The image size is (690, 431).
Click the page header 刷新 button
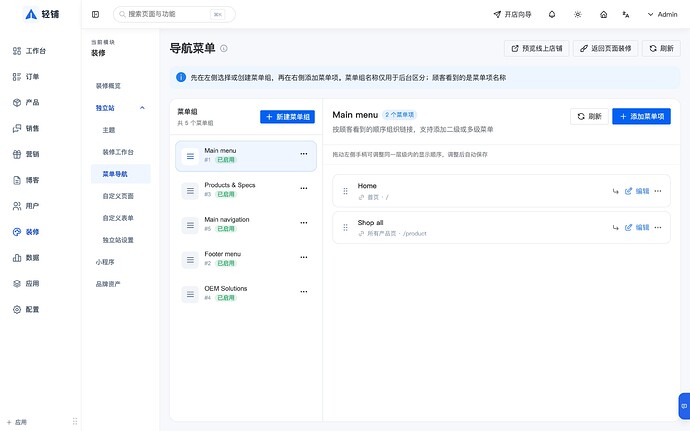pos(661,48)
